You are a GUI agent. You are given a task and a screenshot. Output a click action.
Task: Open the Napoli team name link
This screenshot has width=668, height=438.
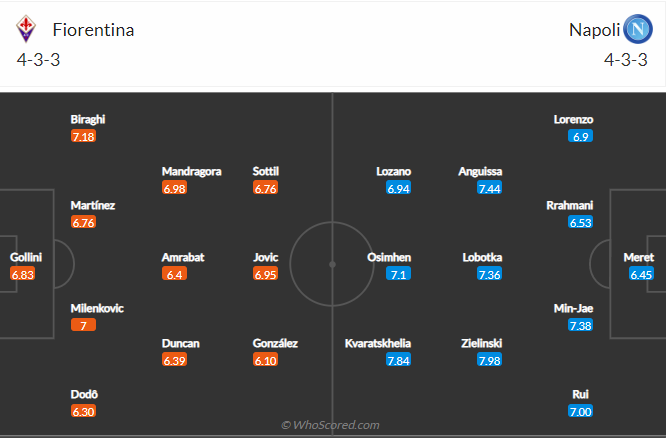592,30
